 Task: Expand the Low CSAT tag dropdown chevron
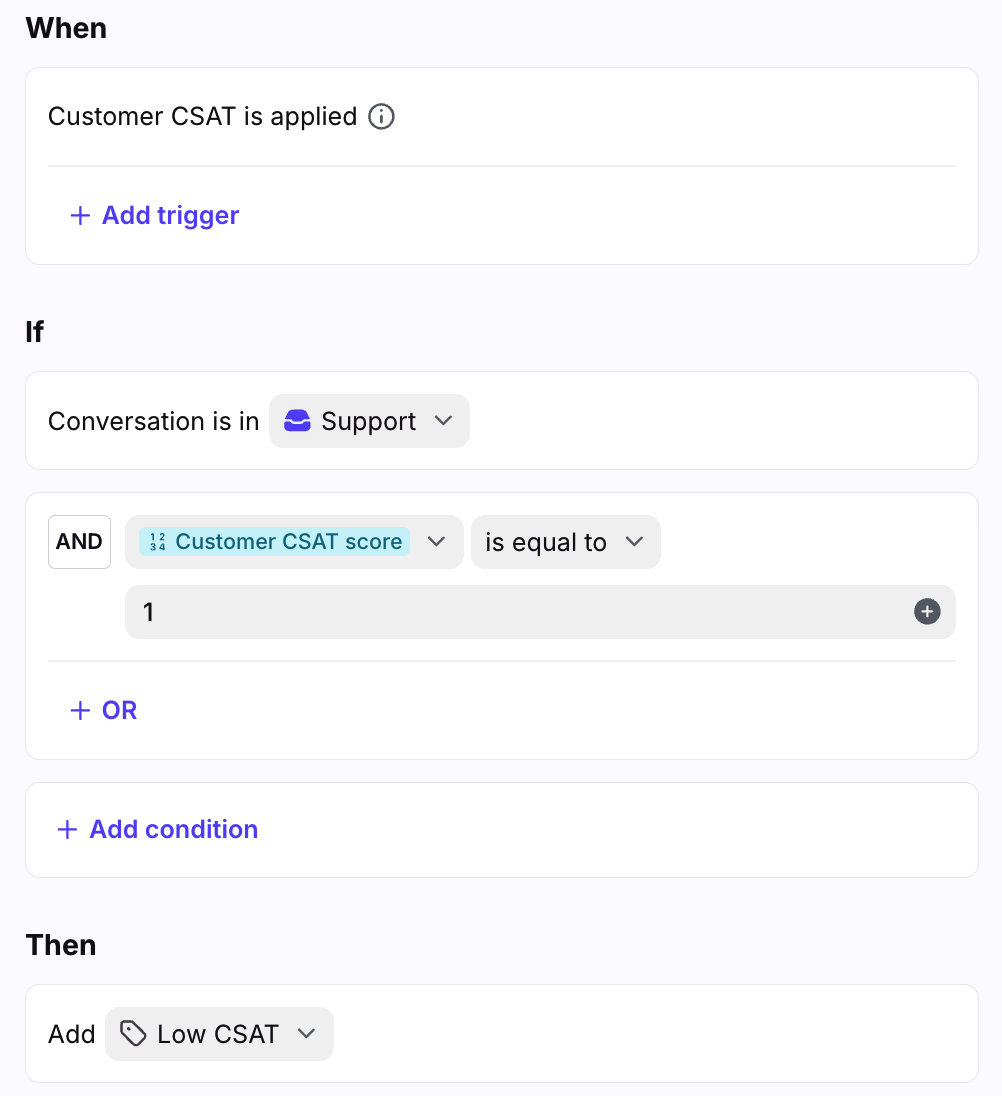(x=306, y=1034)
